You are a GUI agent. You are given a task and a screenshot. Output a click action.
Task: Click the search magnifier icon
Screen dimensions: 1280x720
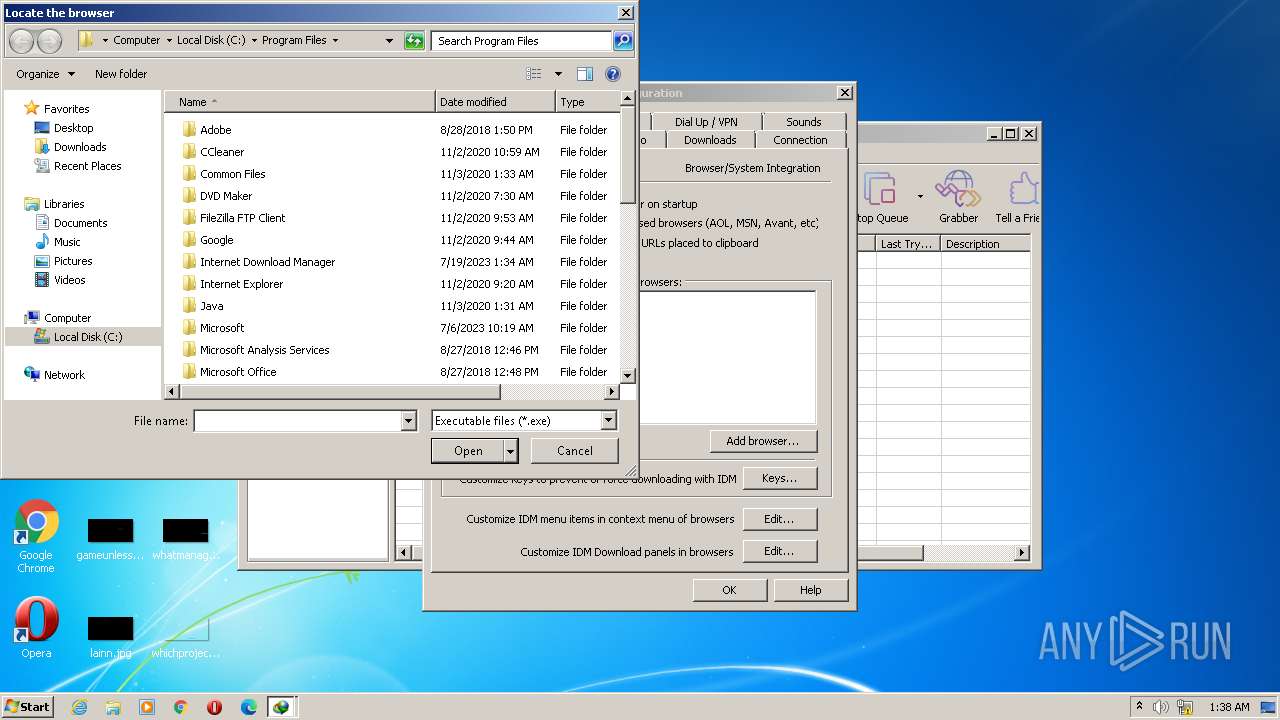(x=622, y=41)
